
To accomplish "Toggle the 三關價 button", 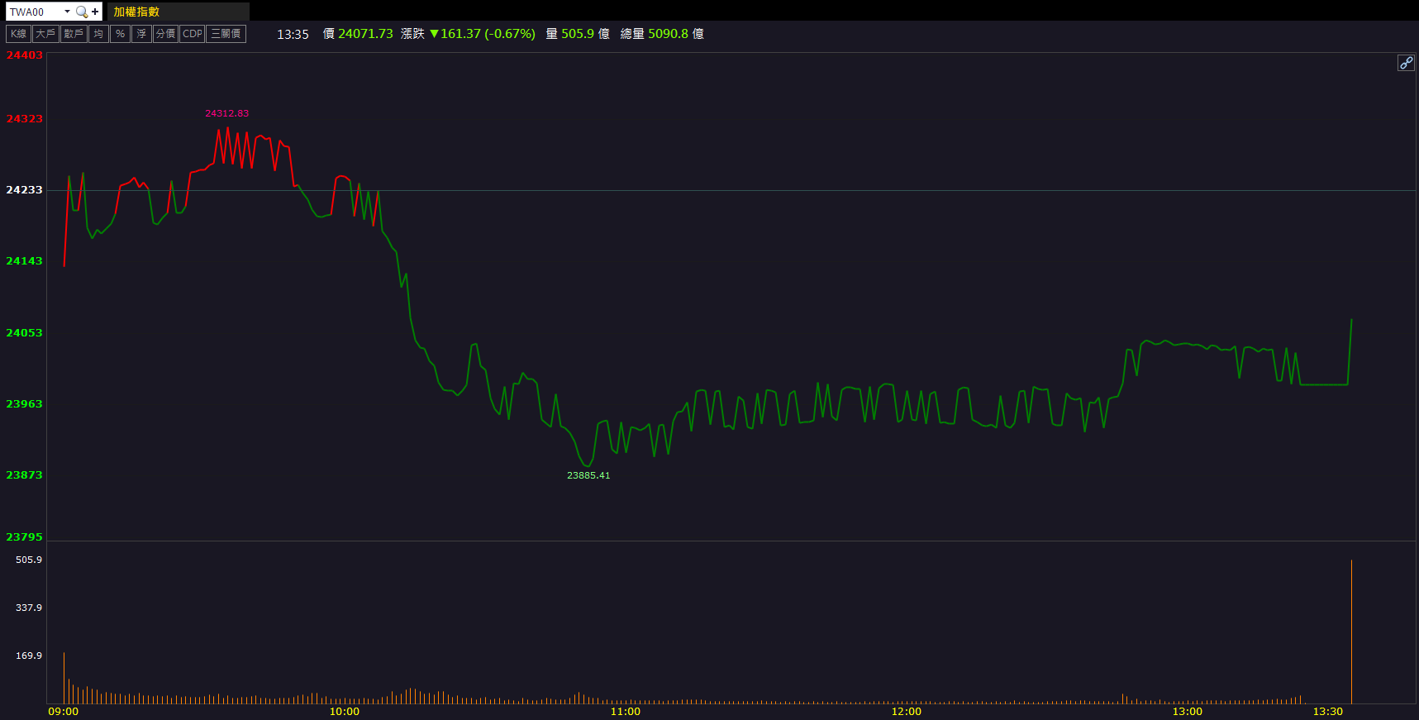I will 226,34.
